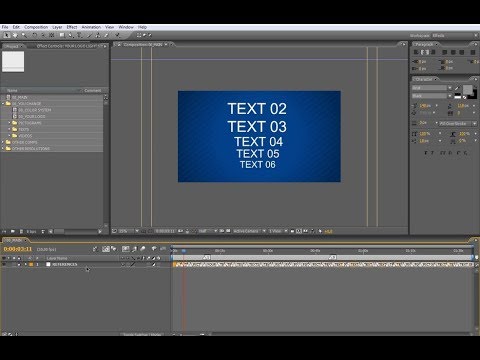Hide the REFERENCES layer video eye
This screenshot has height=360, width=480.
point(4,264)
